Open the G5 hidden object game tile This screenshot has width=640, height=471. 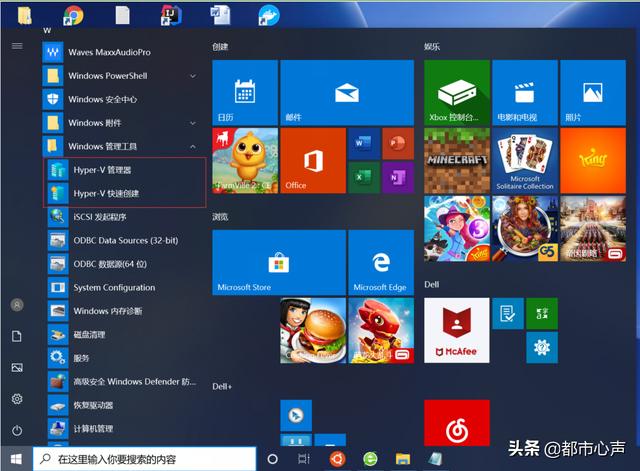click(x=525, y=229)
